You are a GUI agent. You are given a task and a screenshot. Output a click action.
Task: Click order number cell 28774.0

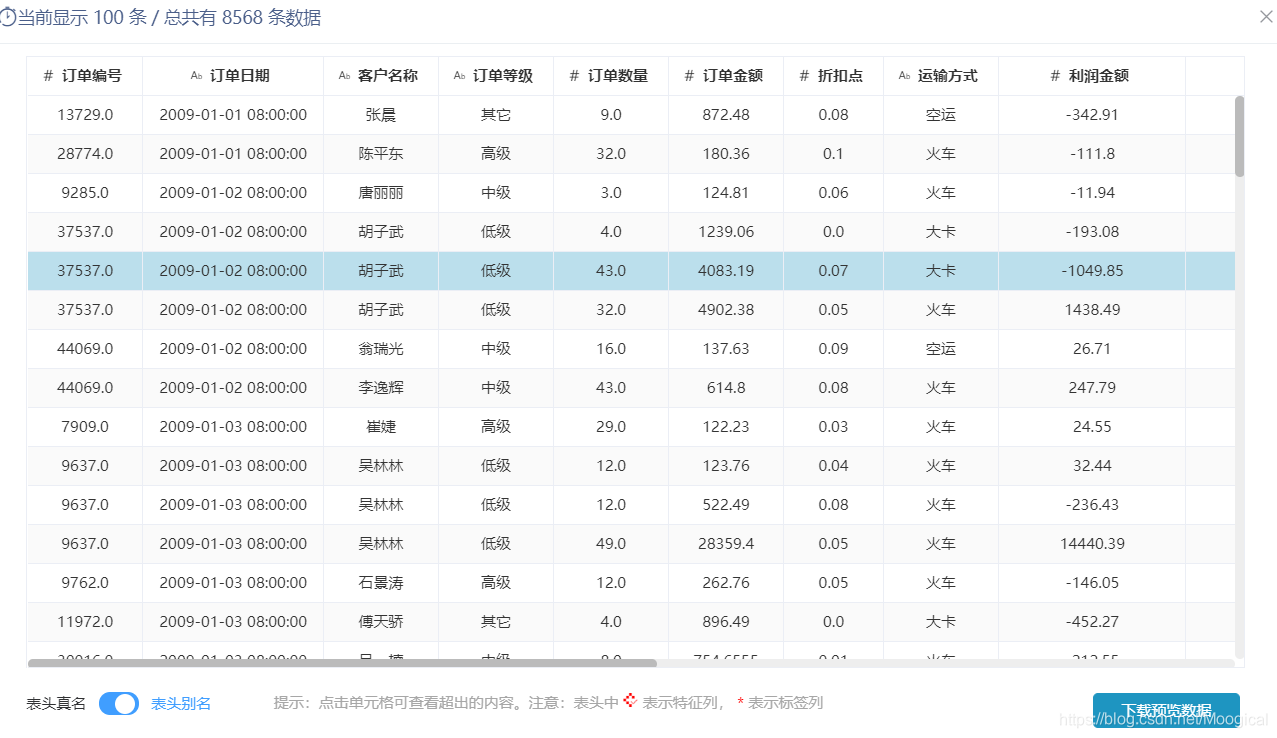point(85,154)
